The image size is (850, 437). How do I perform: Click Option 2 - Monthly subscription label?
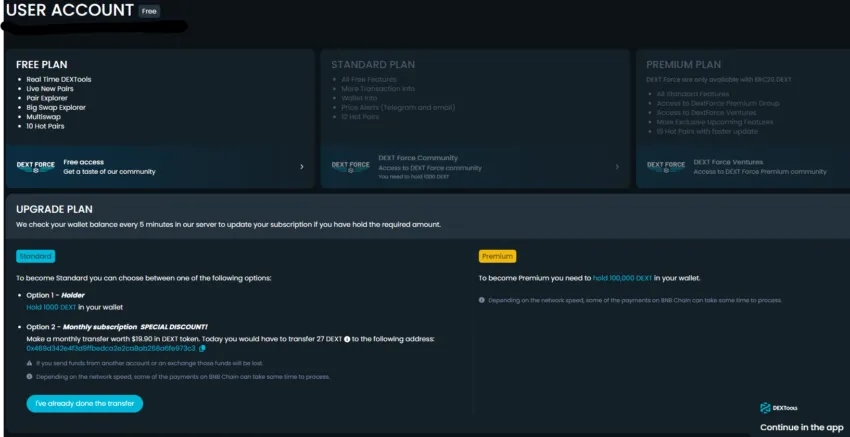[81, 327]
